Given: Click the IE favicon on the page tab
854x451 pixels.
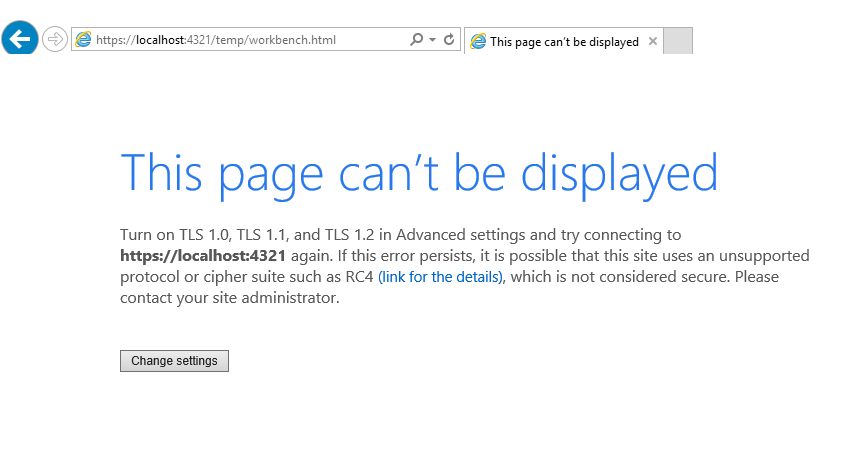Looking at the screenshot, I should [x=478, y=42].
